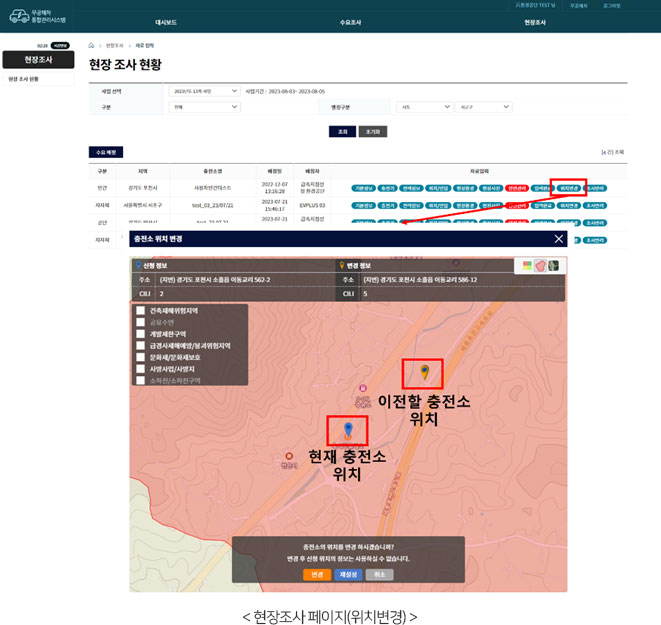This screenshot has height=625, width=661.
Task: Toggle the 문화재/문화재보호 checkbox
Action: 142,357
